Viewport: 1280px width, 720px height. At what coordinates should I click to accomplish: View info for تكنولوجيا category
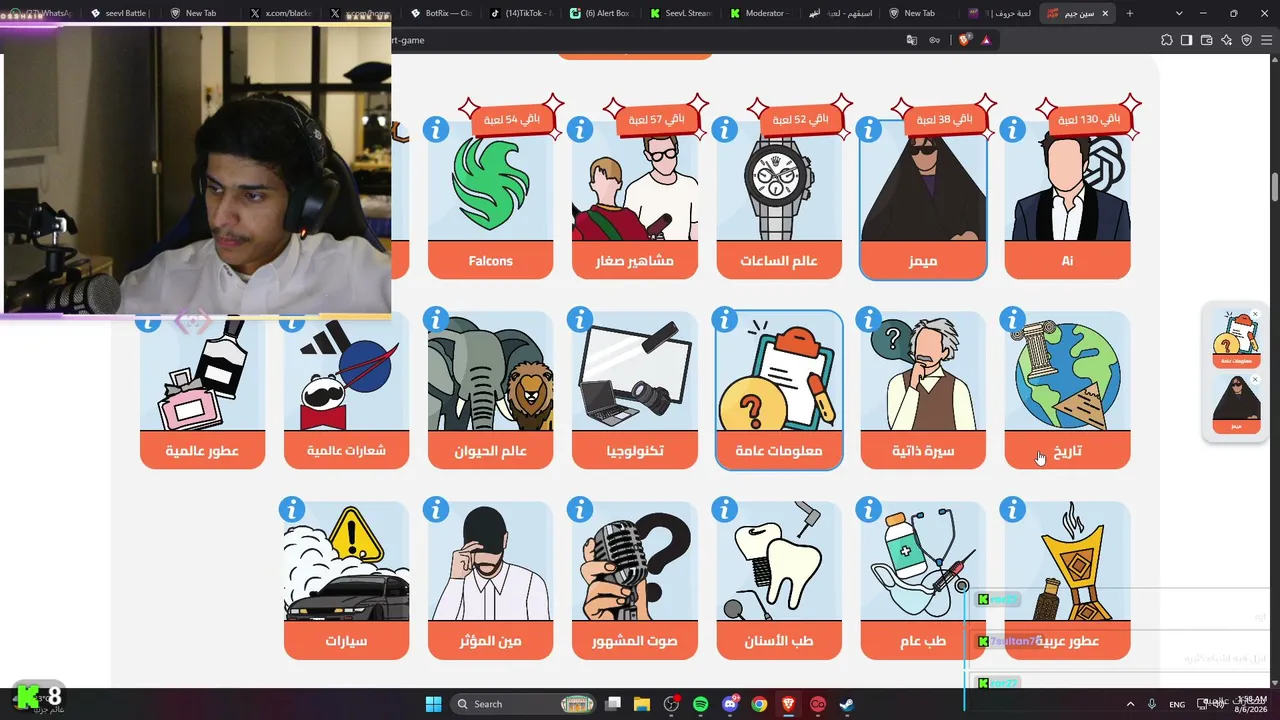click(580, 320)
